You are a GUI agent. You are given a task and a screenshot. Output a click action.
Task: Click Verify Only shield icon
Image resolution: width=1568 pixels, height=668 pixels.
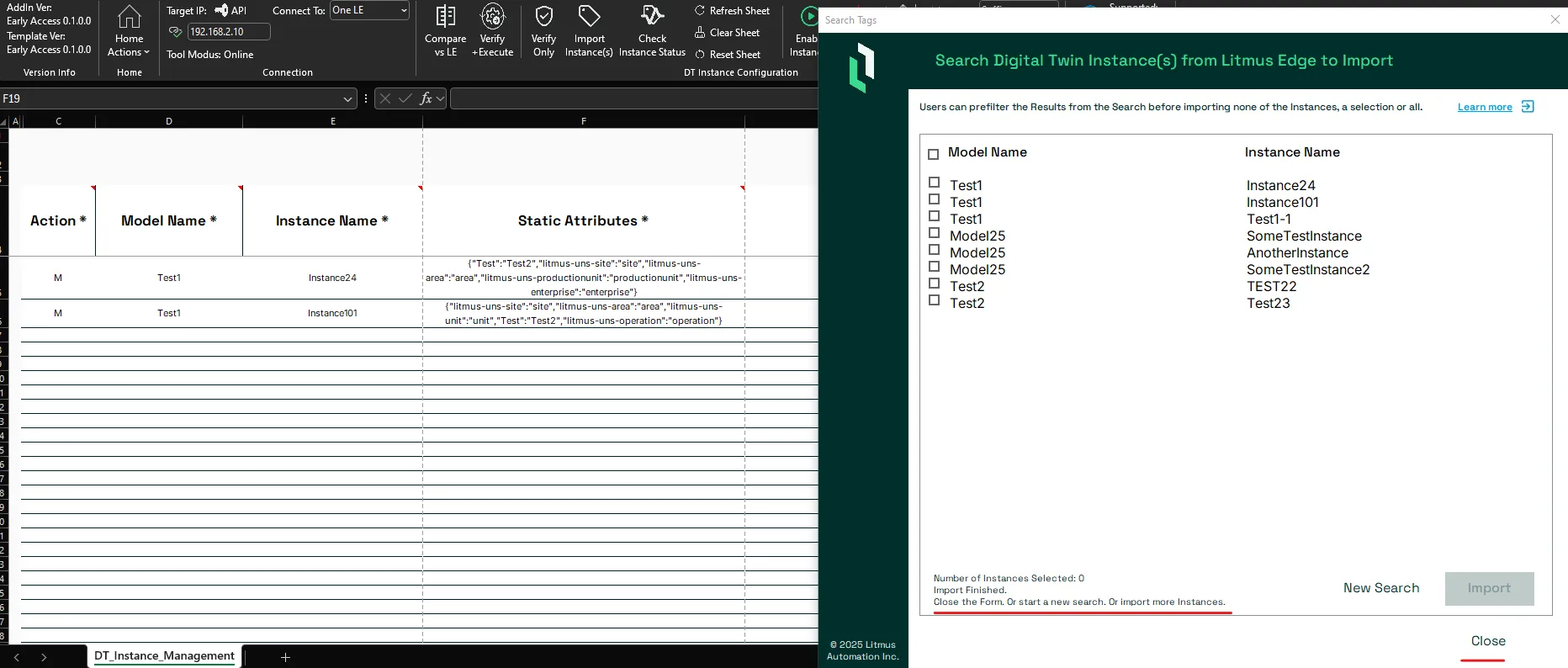[543, 16]
